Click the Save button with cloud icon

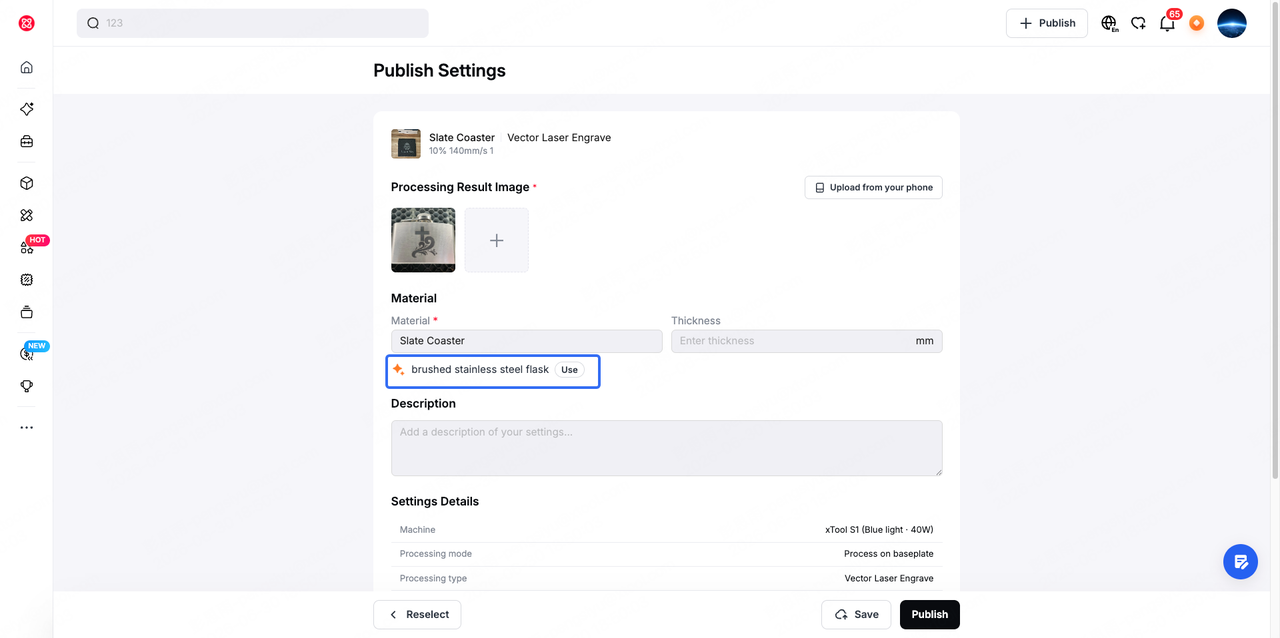(x=856, y=614)
